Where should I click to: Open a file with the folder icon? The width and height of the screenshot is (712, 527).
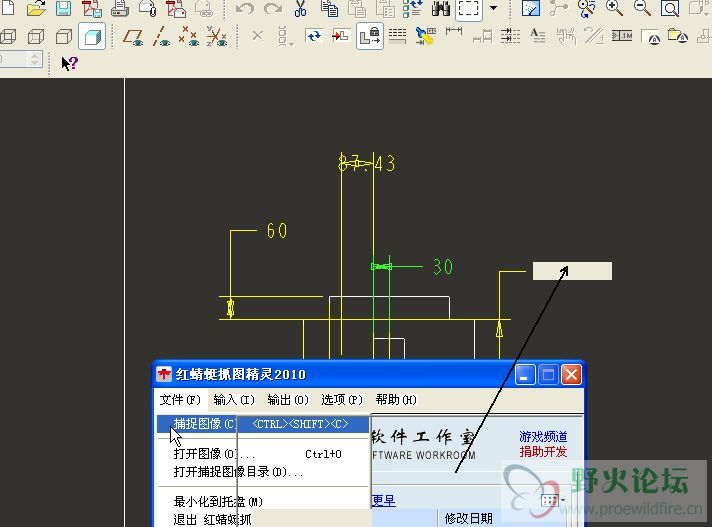[x=36, y=7]
